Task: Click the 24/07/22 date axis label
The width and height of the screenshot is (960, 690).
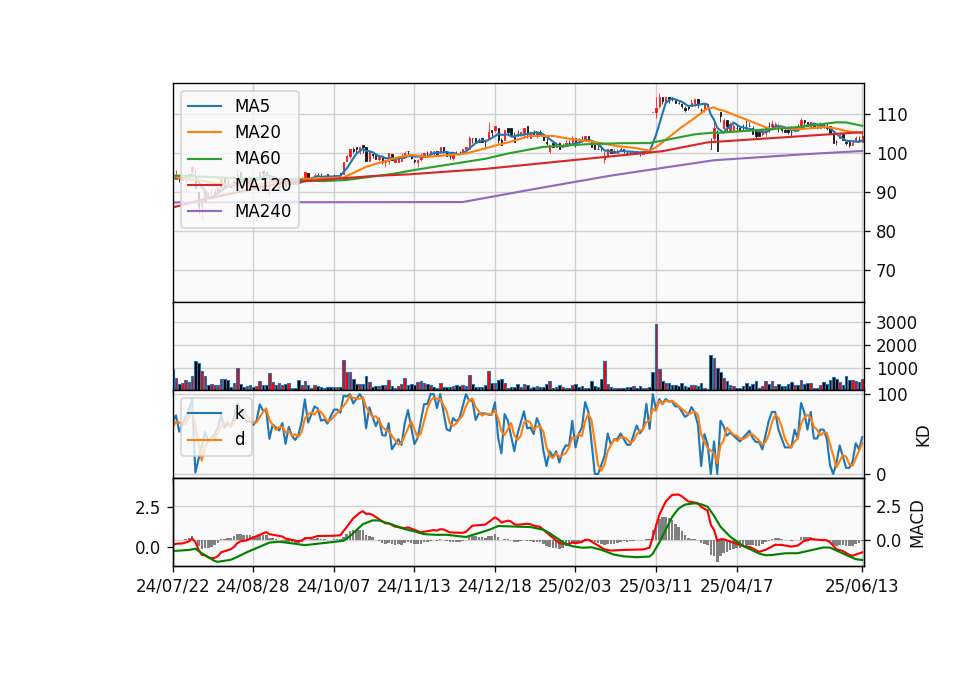Action: [173, 586]
